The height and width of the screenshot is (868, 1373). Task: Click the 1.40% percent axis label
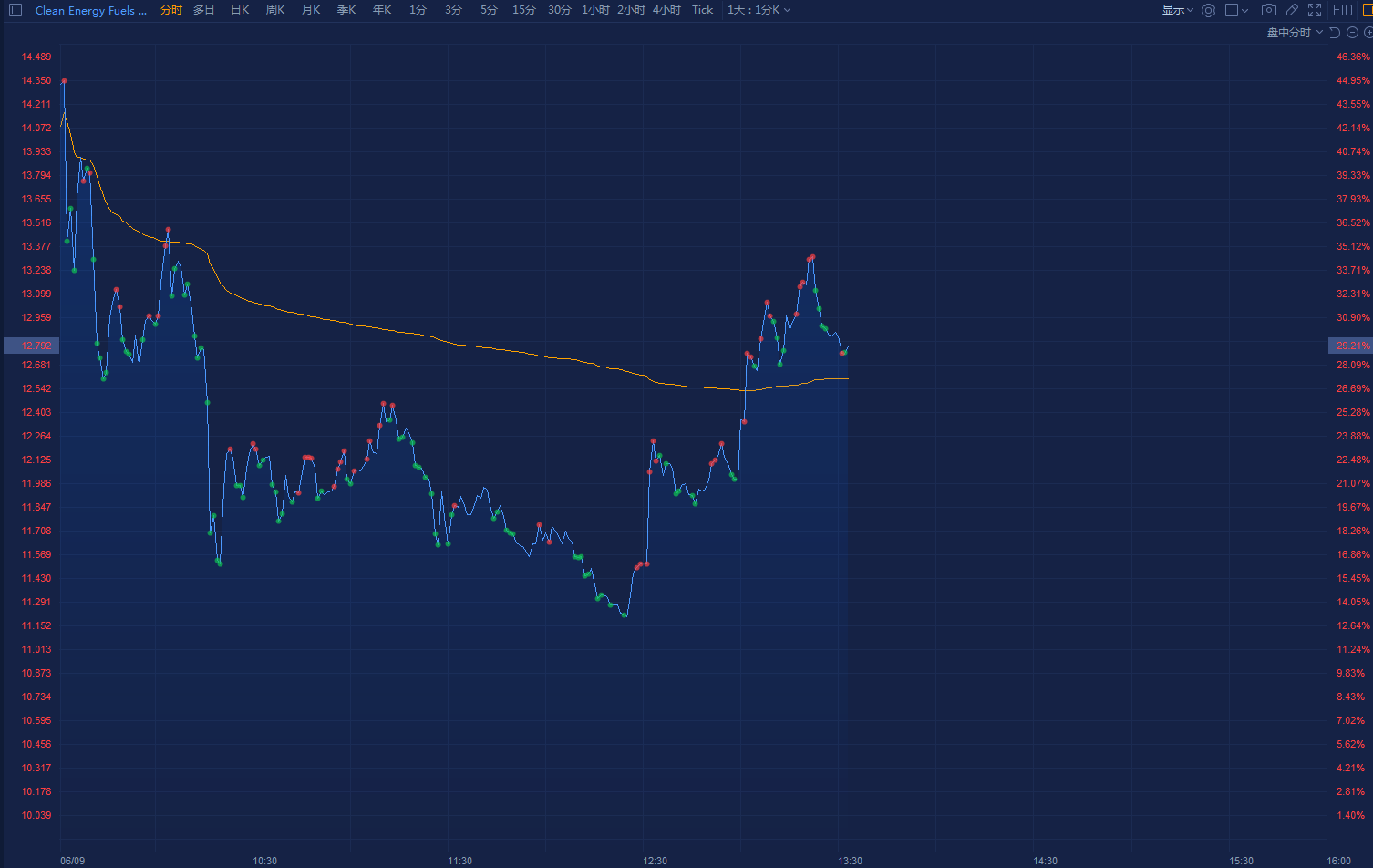click(1351, 815)
